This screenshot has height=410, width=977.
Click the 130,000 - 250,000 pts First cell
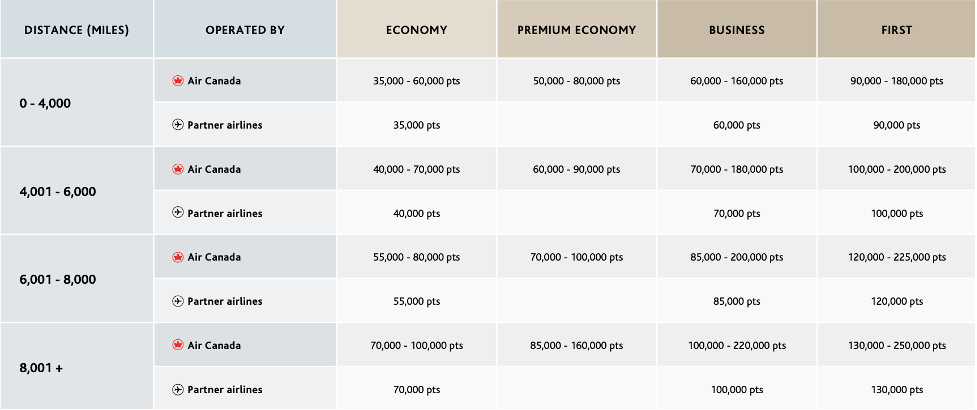(x=897, y=345)
